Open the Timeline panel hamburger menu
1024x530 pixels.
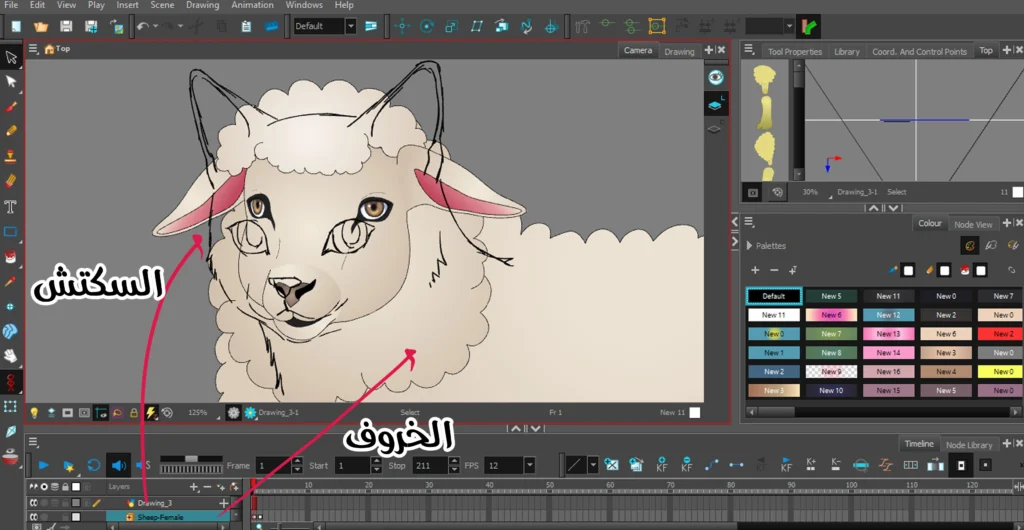pyautogui.click(x=33, y=442)
